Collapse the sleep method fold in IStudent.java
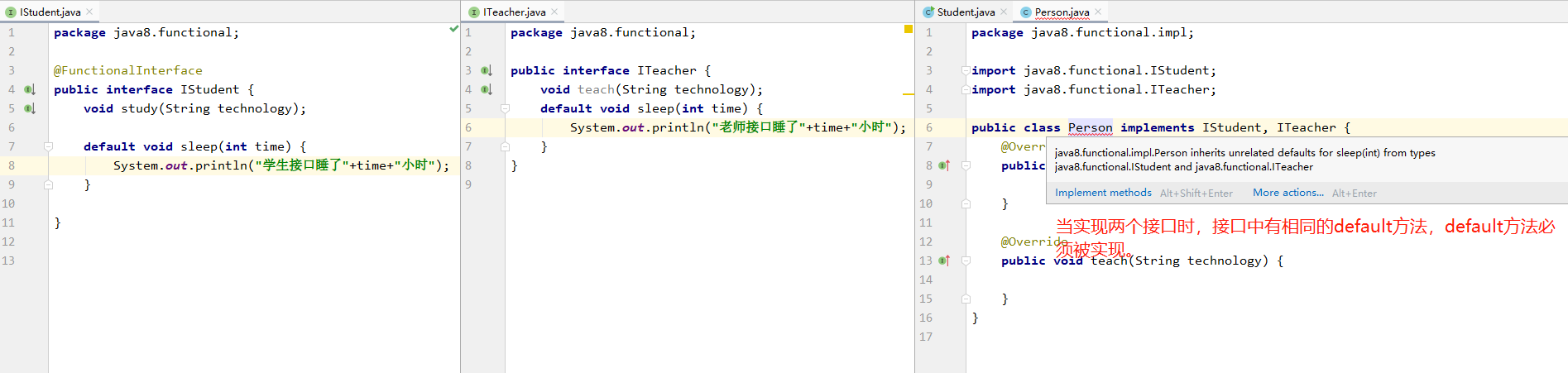This screenshot has width=1568, height=373. (x=48, y=146)
